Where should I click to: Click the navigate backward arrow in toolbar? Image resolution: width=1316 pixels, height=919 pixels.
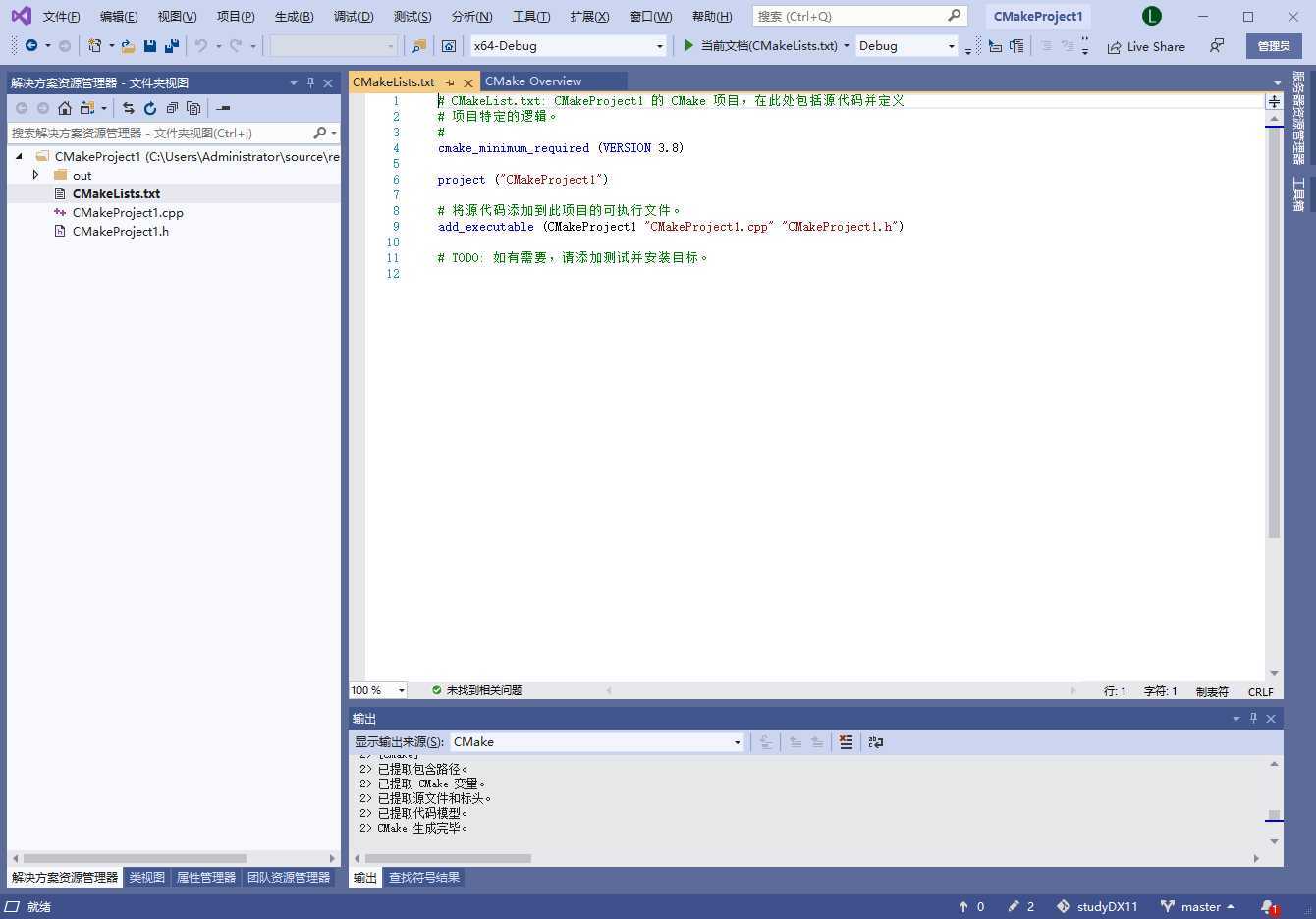click(31, 46)
